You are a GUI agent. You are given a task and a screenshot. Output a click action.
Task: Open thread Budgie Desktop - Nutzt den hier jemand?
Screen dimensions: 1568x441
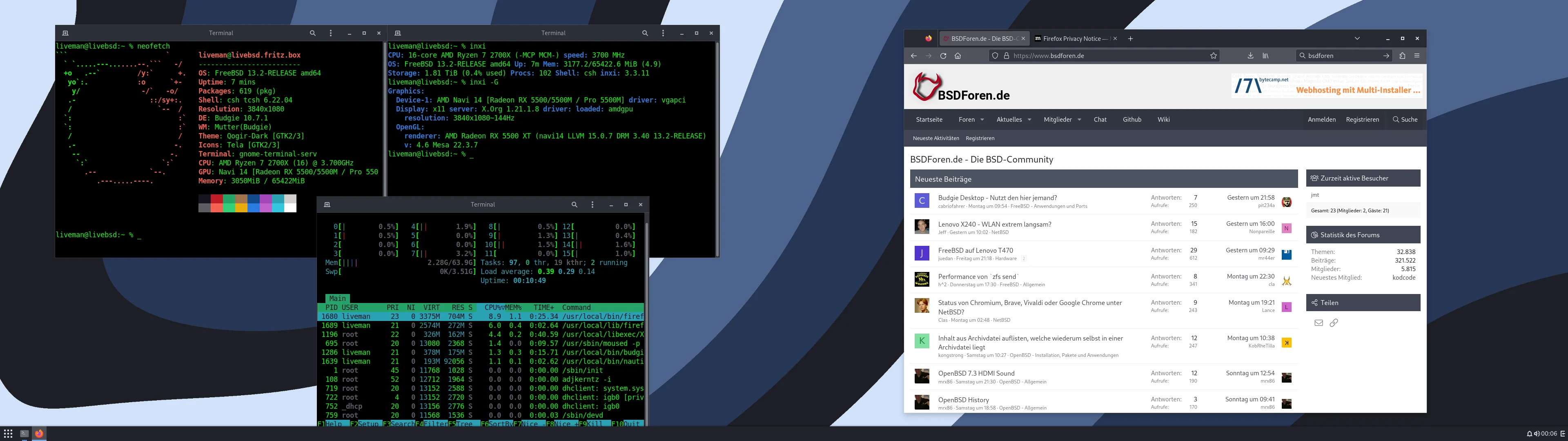(x=997, y=198)
